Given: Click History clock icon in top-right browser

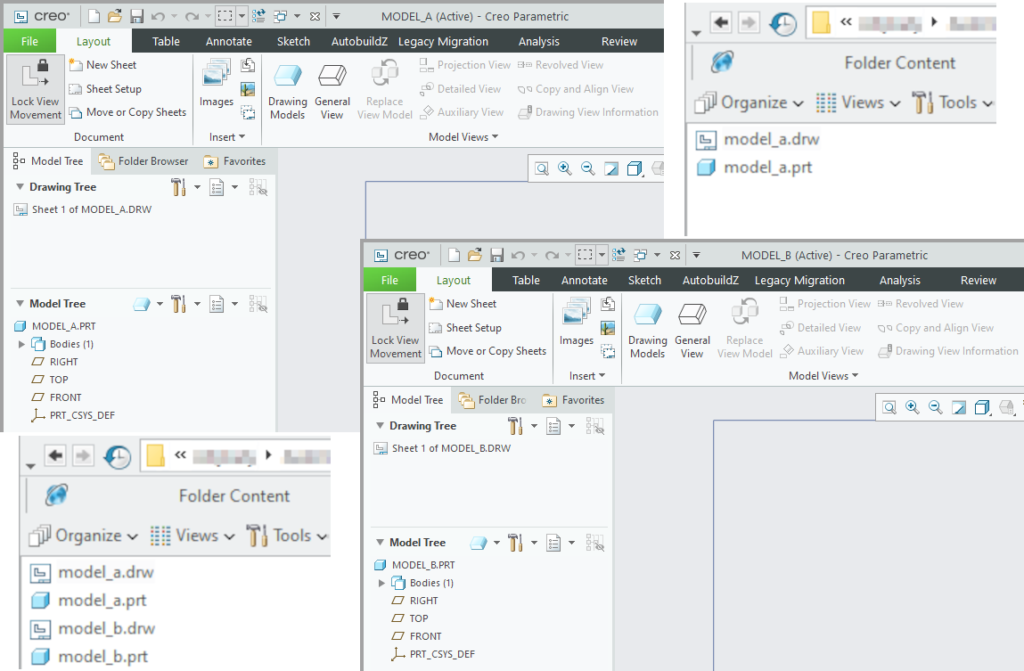Looking at the screenshot, I should click(783, 24).
